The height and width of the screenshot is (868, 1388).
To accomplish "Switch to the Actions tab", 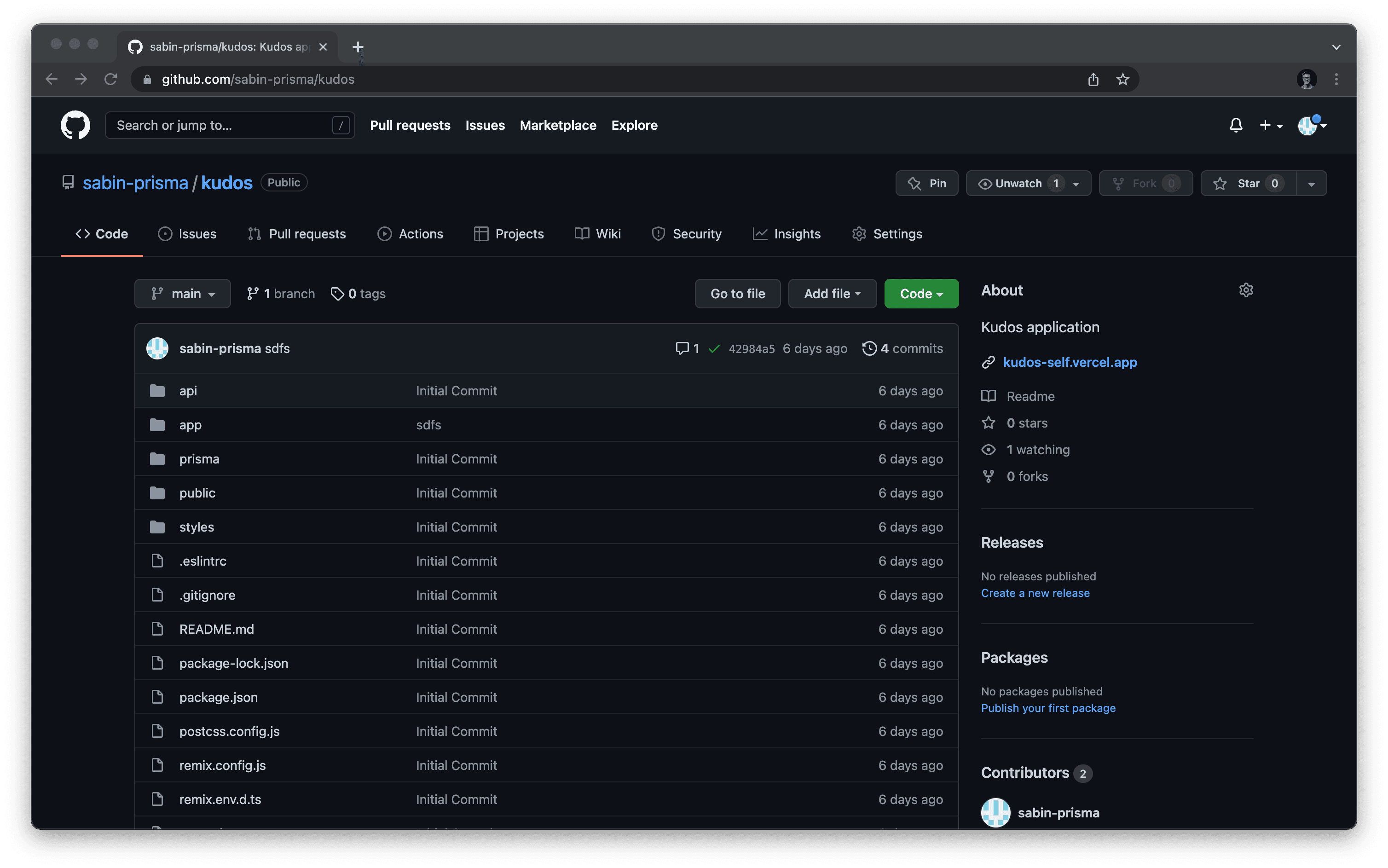I will (410, 234).
